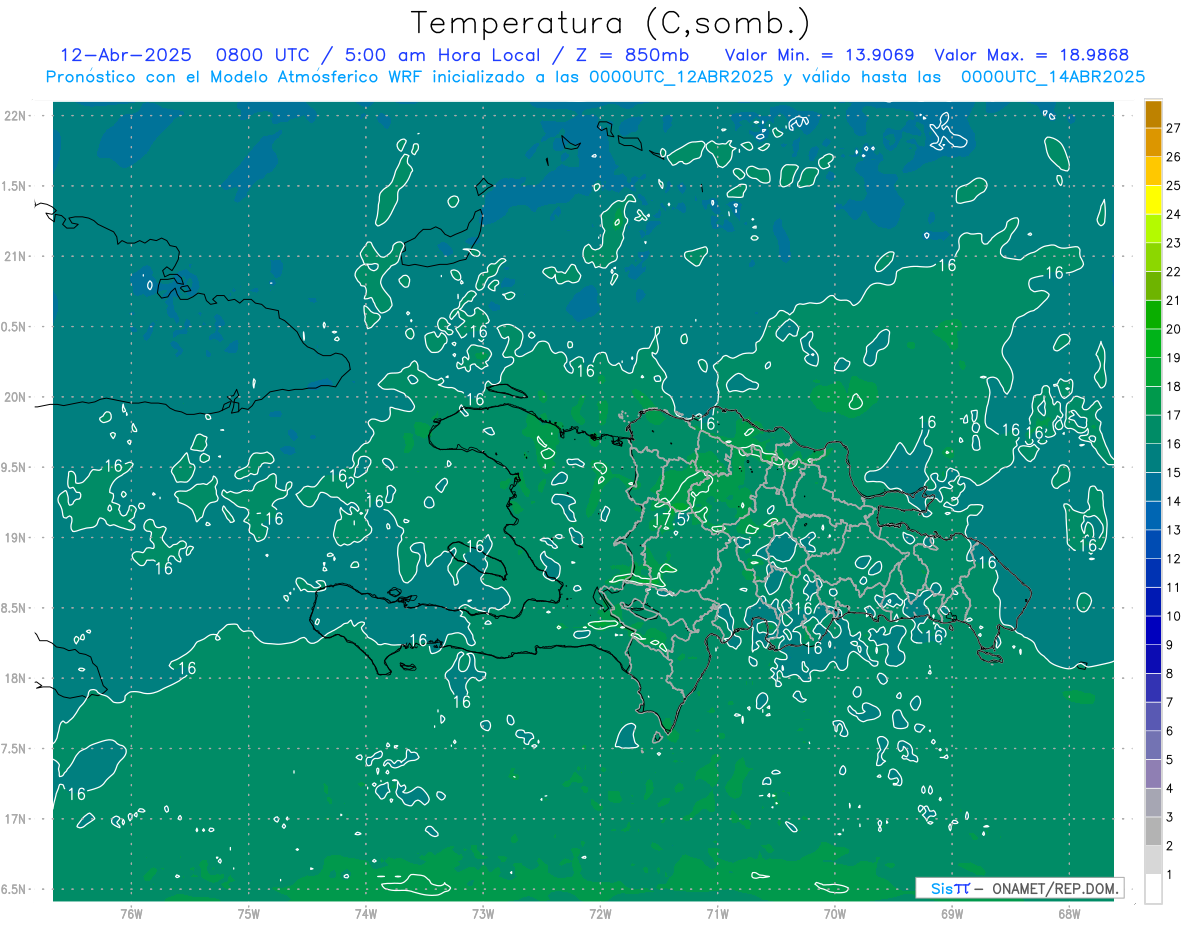Click the pressure level "Z = 850mb"
1200x927 pixels.
tap(634, 55)
